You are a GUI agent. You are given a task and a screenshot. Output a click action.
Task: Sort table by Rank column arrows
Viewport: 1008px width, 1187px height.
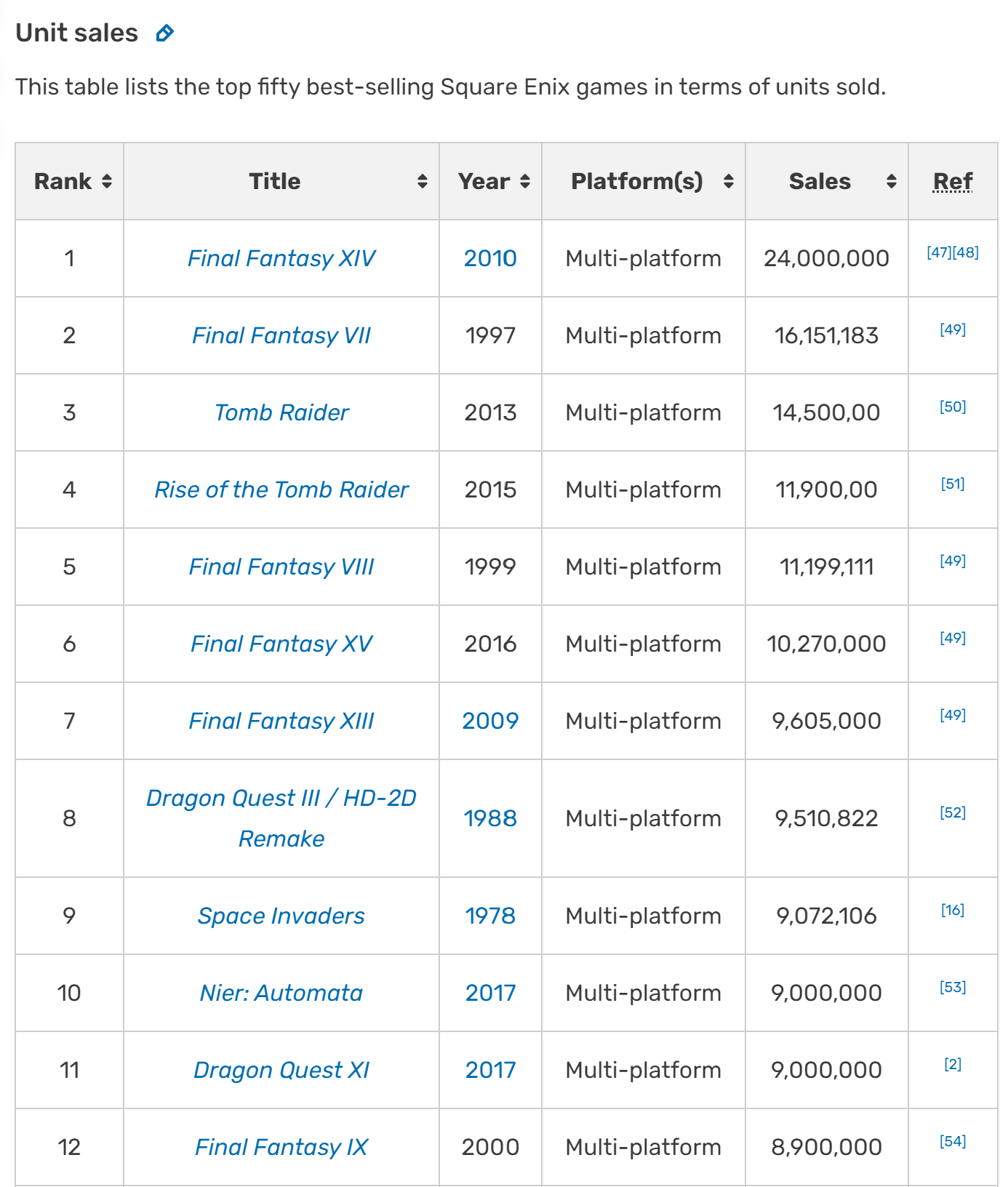tap(107, 181)
